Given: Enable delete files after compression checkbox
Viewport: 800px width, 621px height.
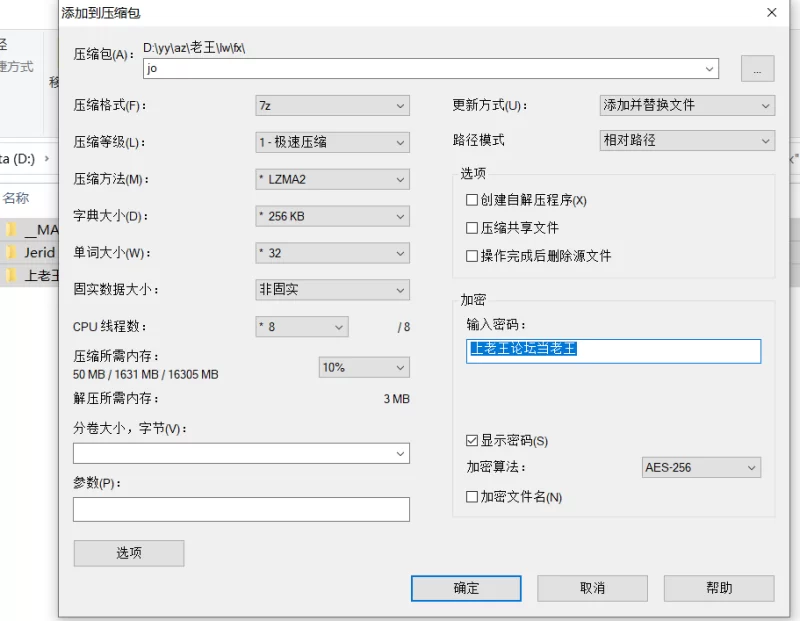Looking at the screenshot, I should tap(472, 256).
